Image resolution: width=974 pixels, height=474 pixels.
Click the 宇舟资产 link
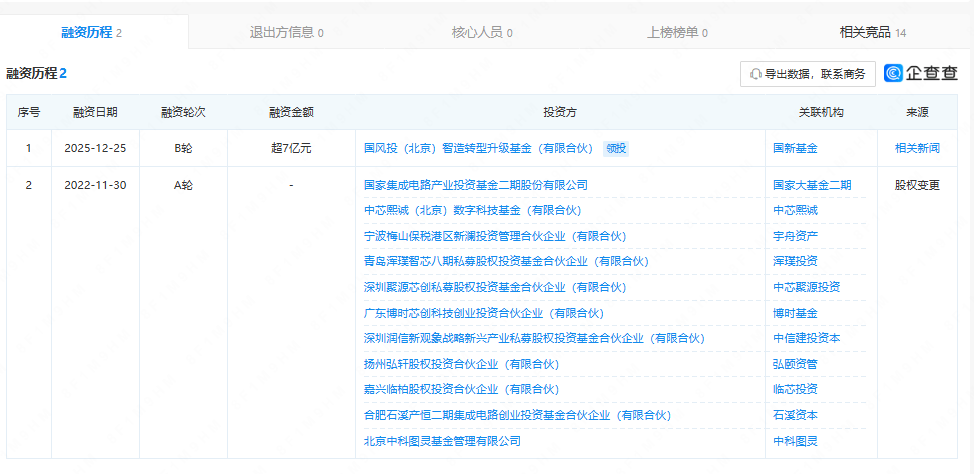click(x=795, y=237)
